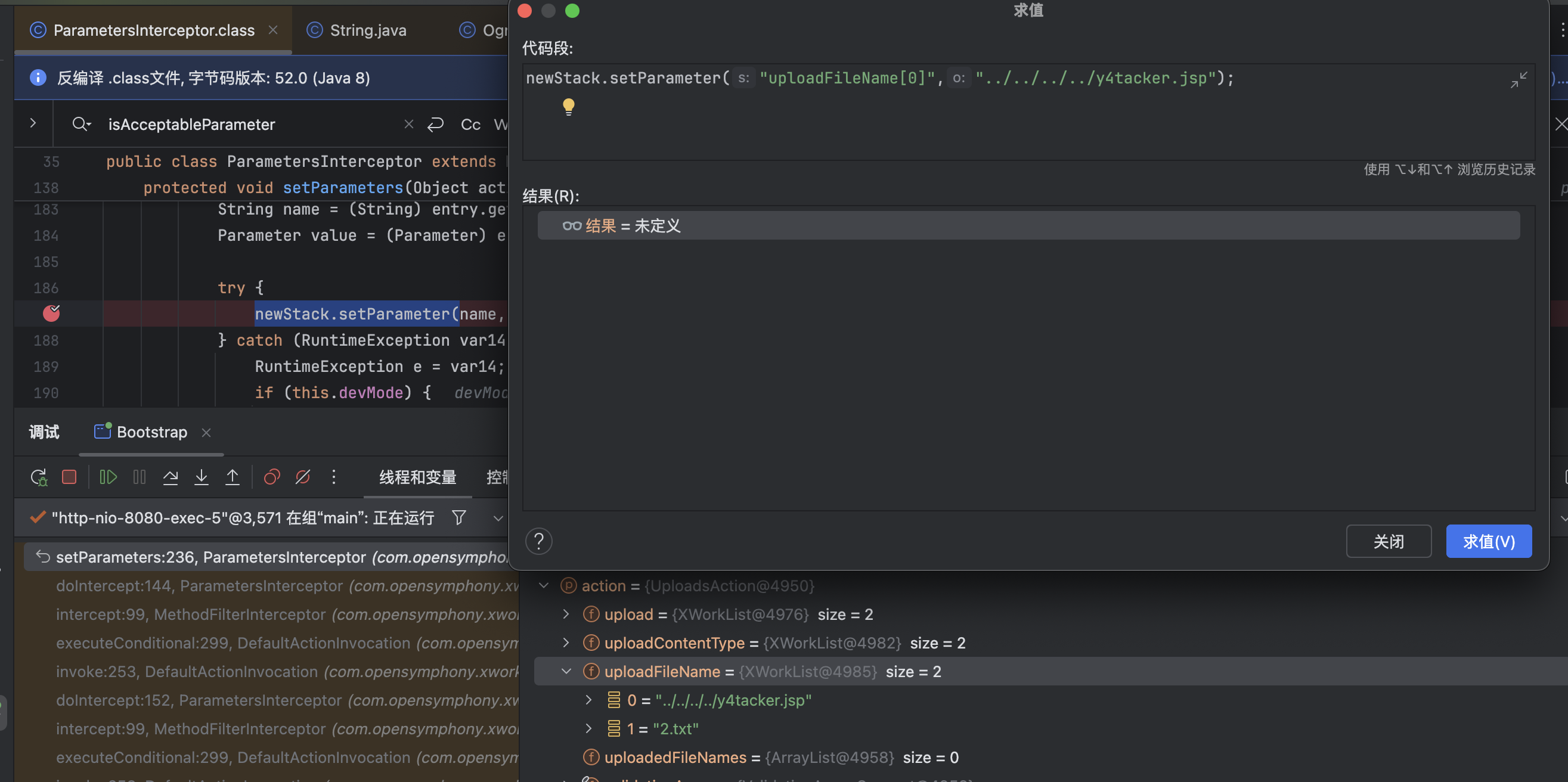Image resolution: width=1568 pixels, height=782 pixels.
Task: Select the Step Into action
Action: [x=202, y=477]
